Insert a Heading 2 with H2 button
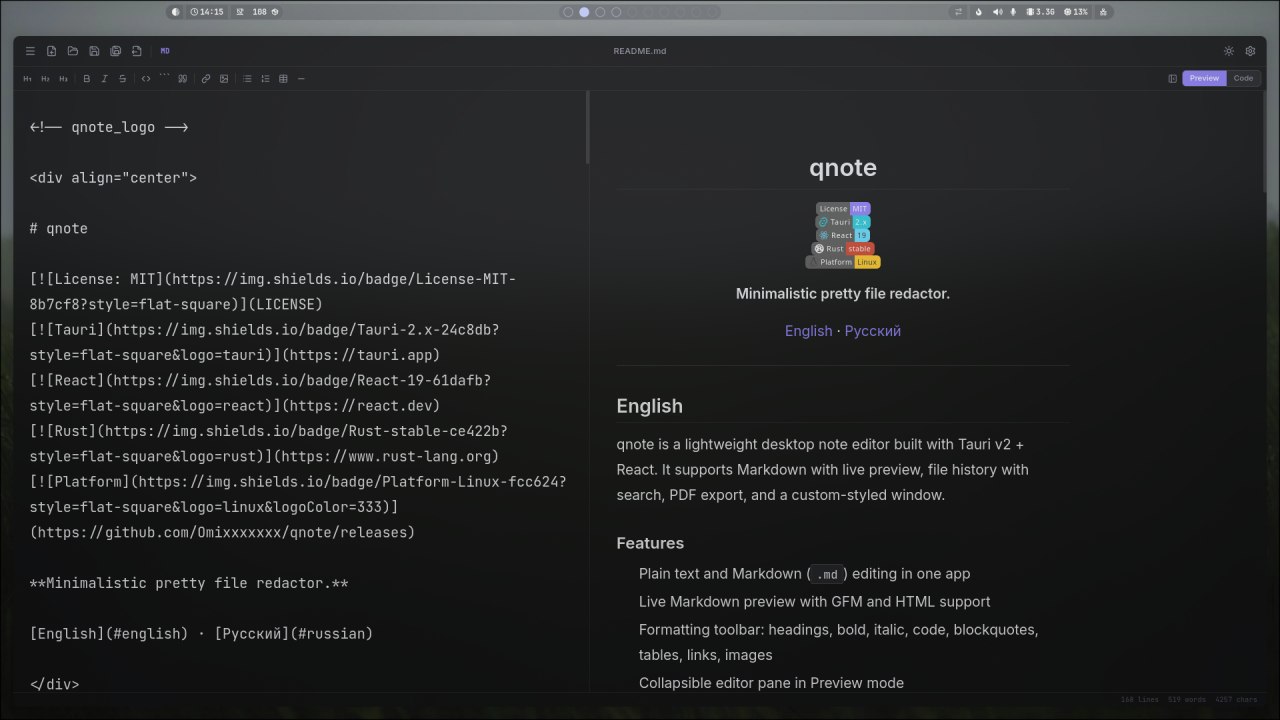Screen dimensions: 1280x720 [x=46, y=78]
